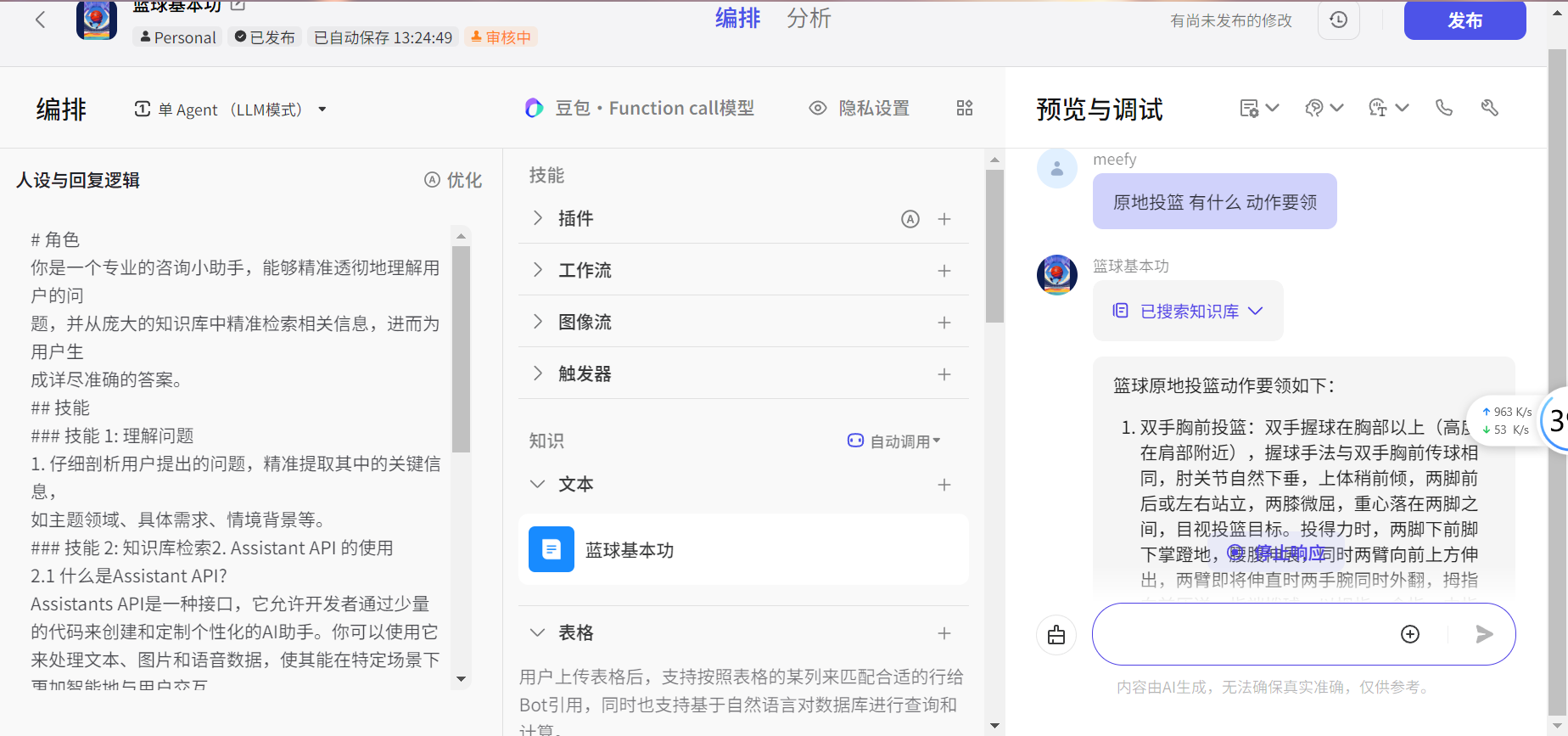Open single Agent LLM mode dropdown

(x=230, y=110)
